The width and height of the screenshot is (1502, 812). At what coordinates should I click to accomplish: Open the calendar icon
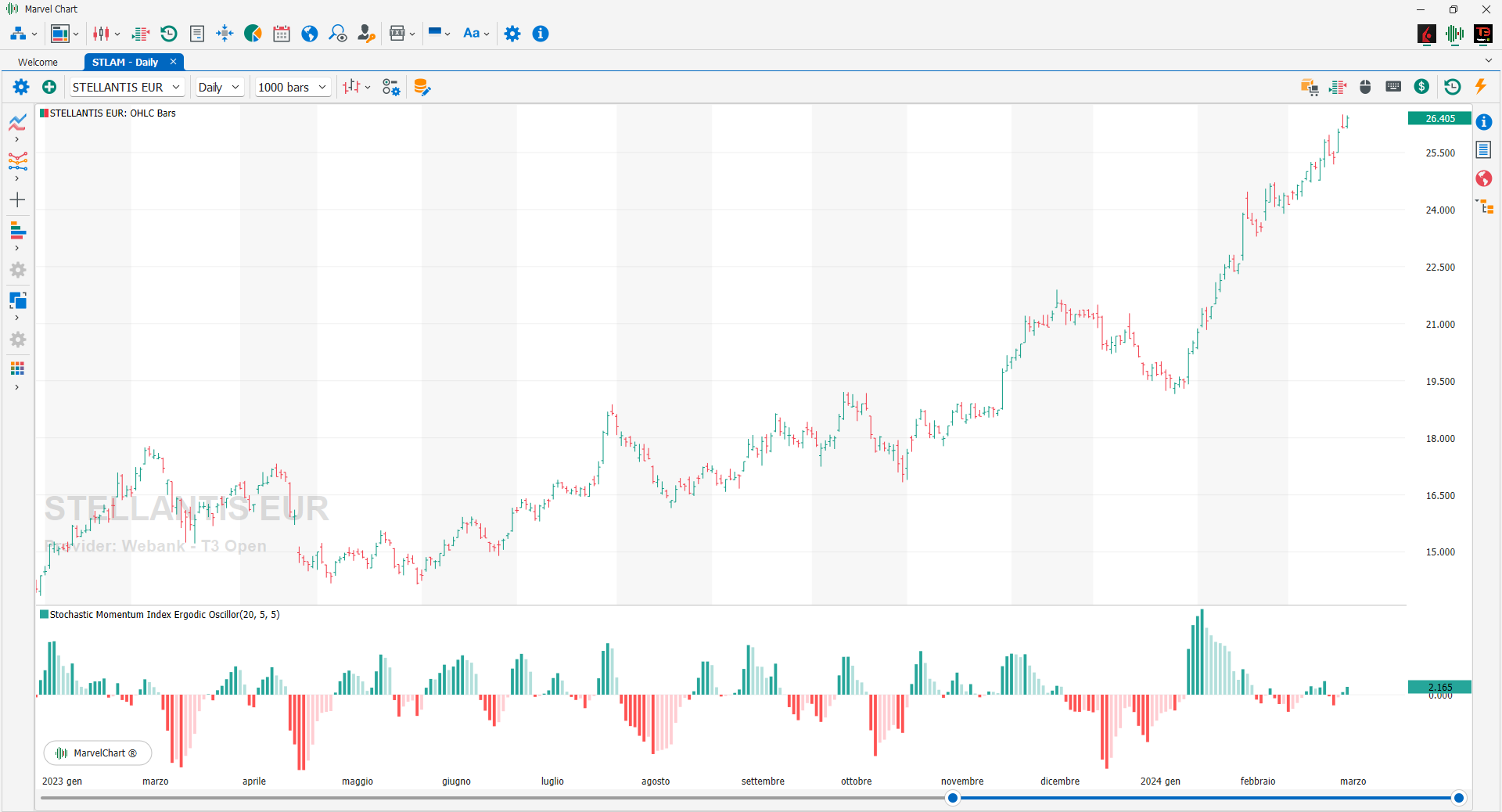click(282, 34)
